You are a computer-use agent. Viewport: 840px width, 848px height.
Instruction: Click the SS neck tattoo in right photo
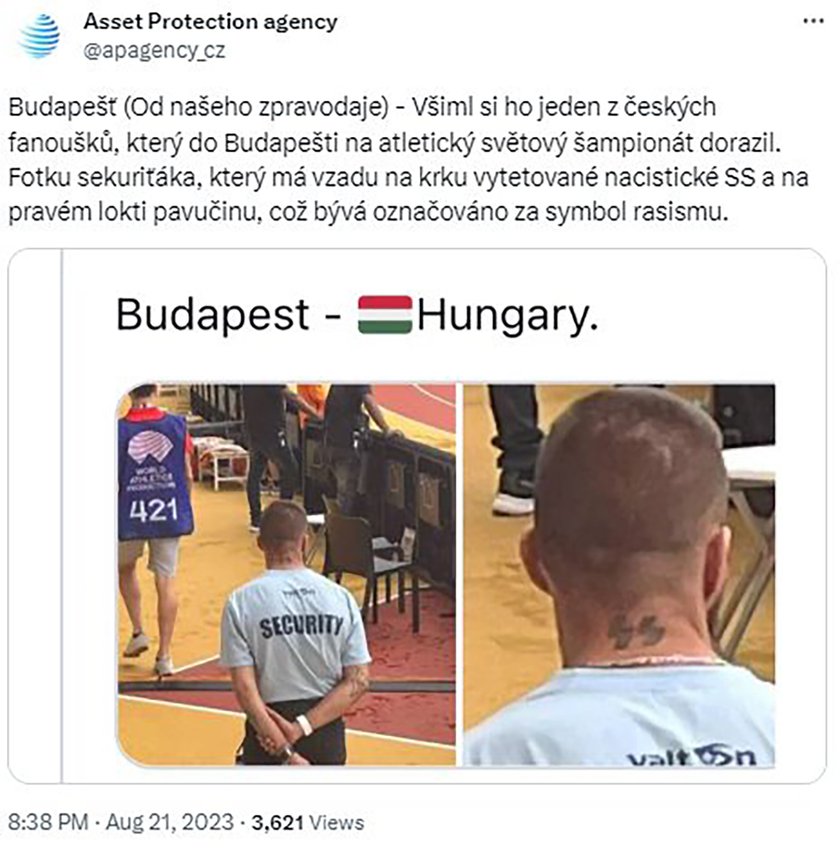[x=635, y=631]
